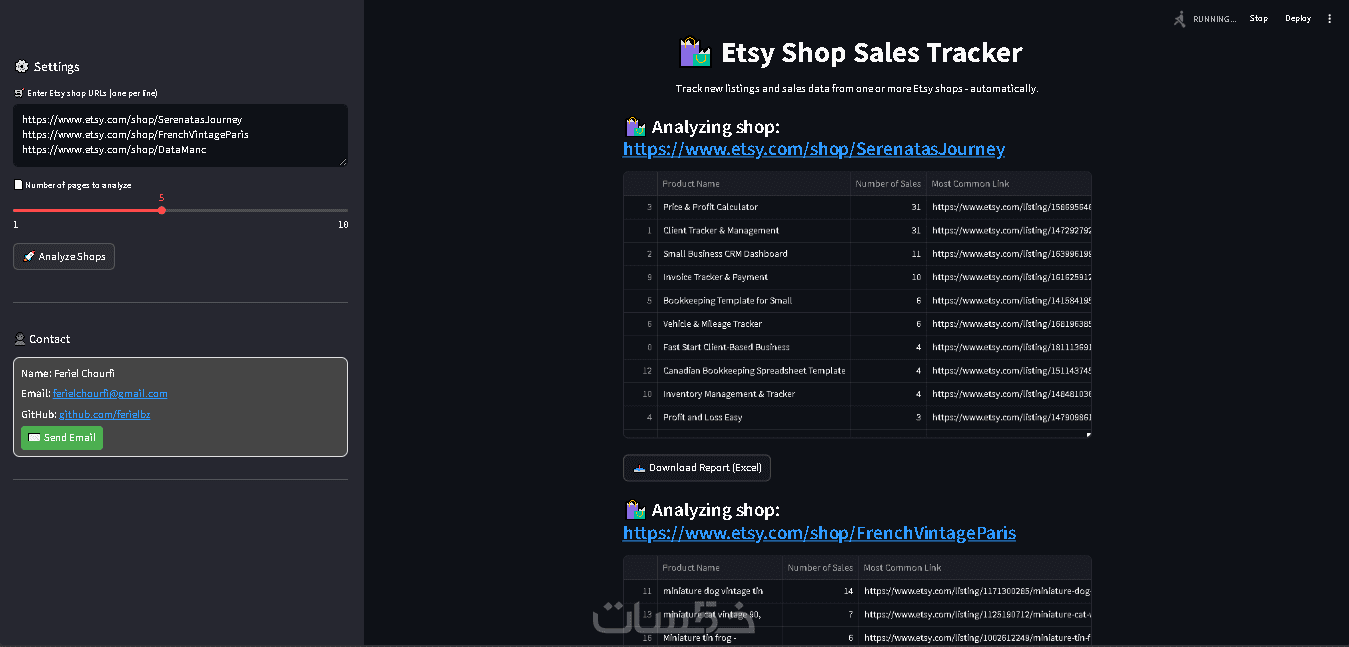Screen dimensions: 1349x647
Task: Stop the running script
Action: (1258, 18)
